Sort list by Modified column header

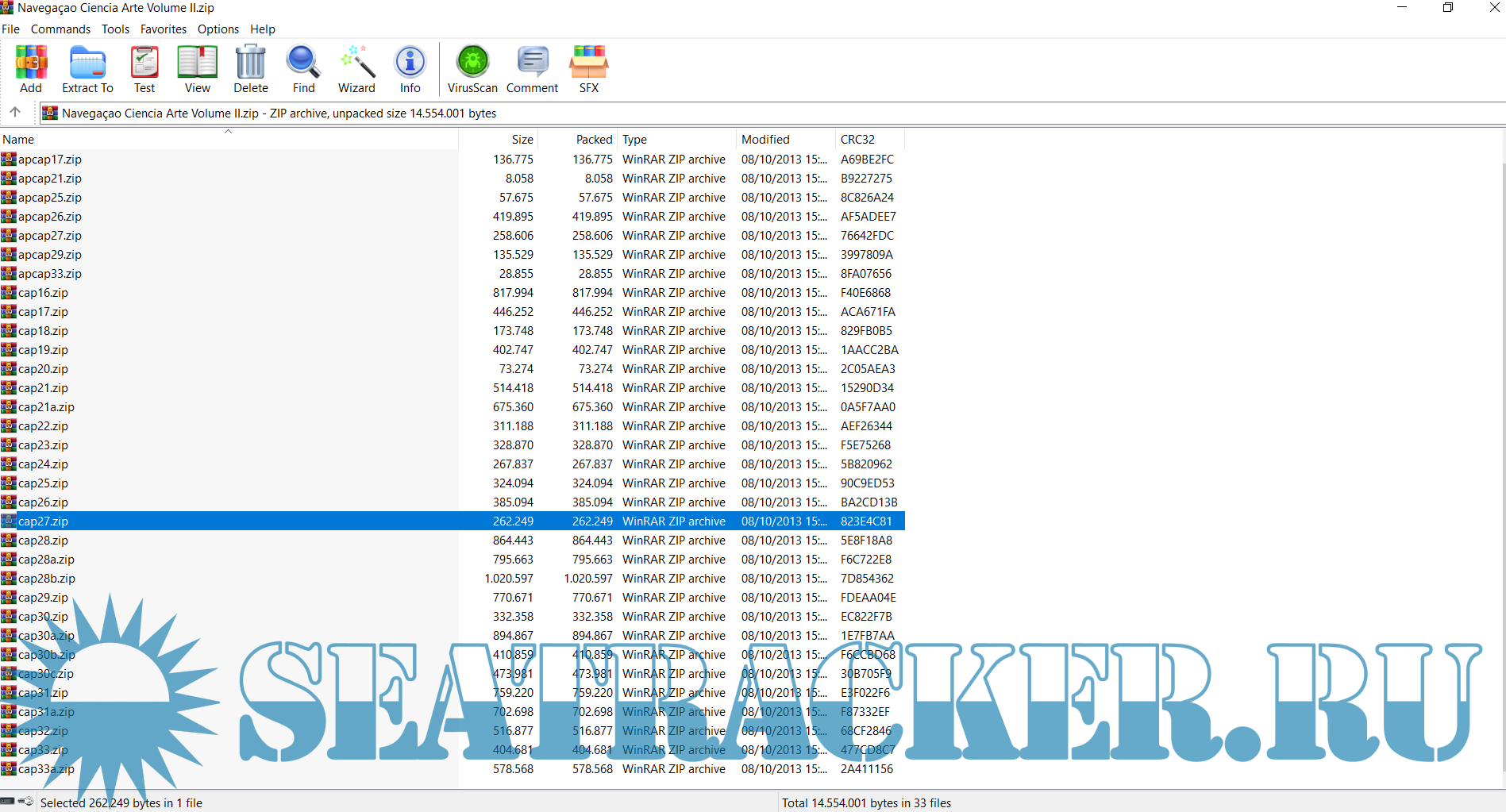click(x=765, y=139)
